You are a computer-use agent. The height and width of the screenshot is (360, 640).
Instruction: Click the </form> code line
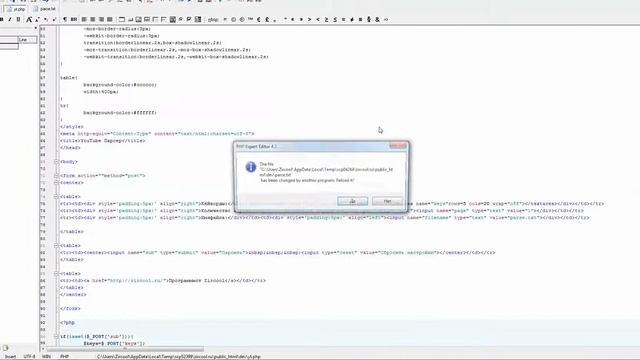pyautogui.click(x=70, y=309)
